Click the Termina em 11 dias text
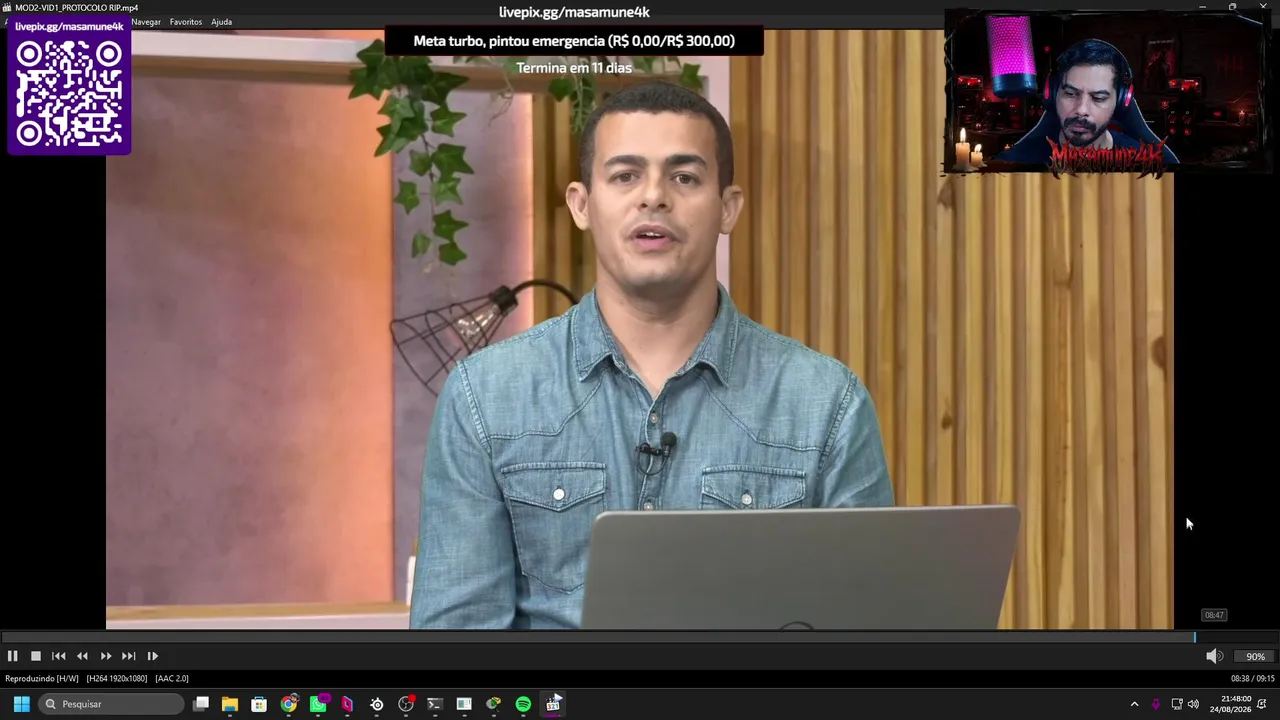Viewport: 1280px width, 720px height. point(574,68)
